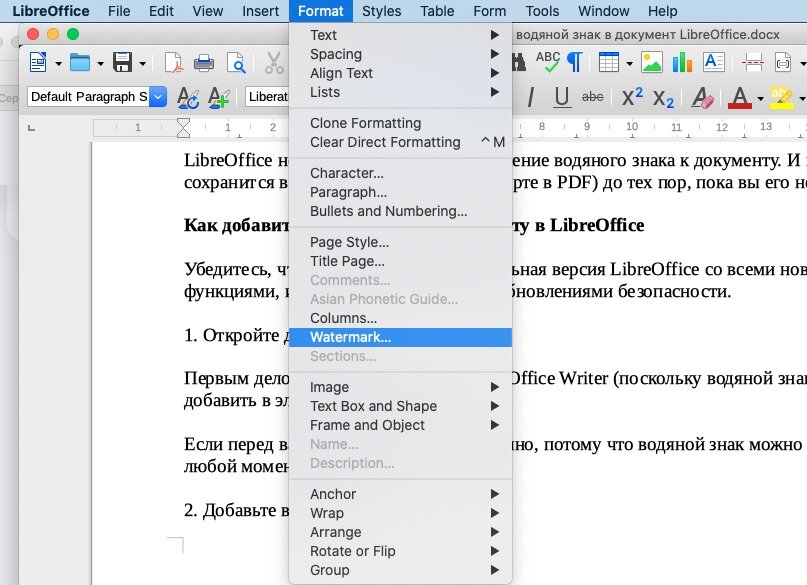Open the Lists submenu
Viewport: 807px width, 585px height.
pyautogui.click(x=400, y=92)
